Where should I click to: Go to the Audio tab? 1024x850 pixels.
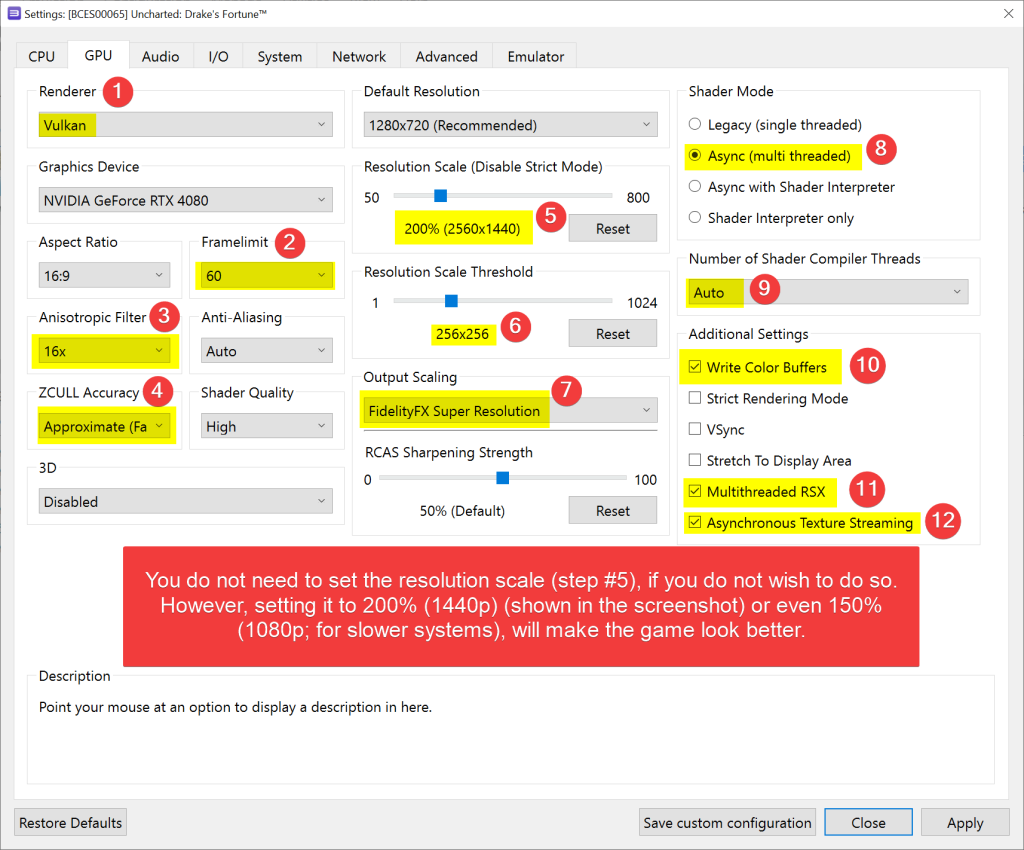point(160,57)
